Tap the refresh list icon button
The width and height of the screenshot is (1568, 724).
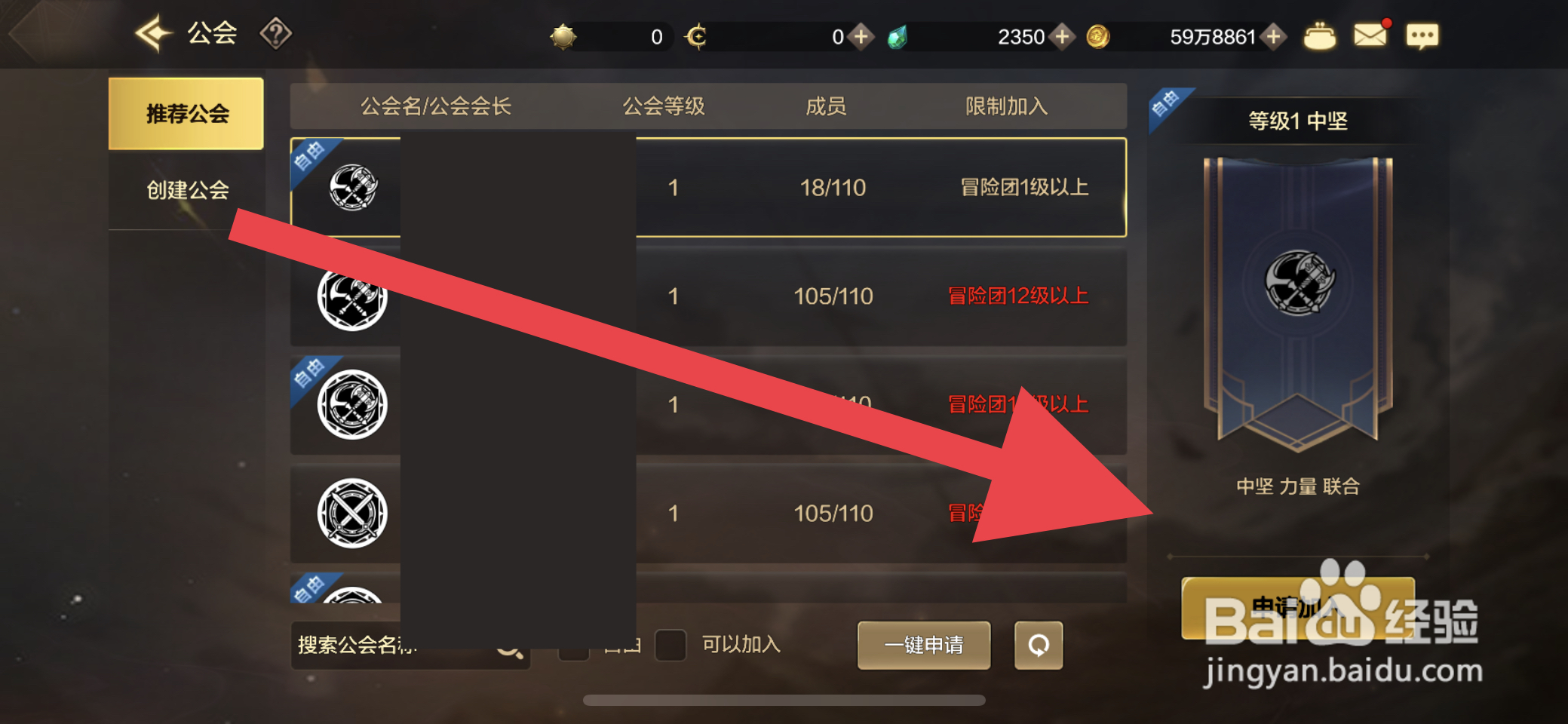pyautogui.click(x=1039, y=645)
